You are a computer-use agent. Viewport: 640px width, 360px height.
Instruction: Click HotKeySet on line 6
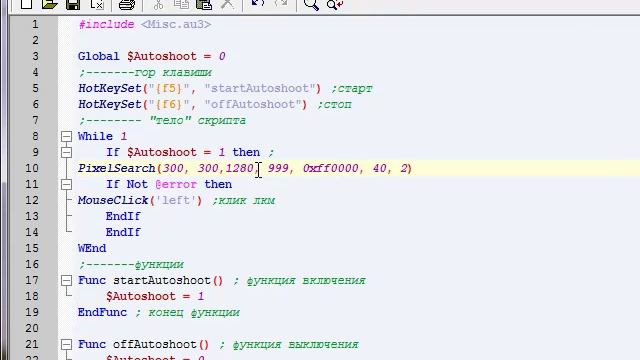pyautogui.click(x=110, y=104)
